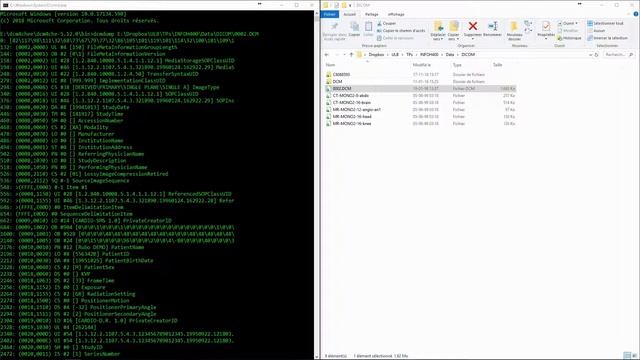Open the new item dropdown in Nouveau group

pyautogui.click(x=528, y=23)
